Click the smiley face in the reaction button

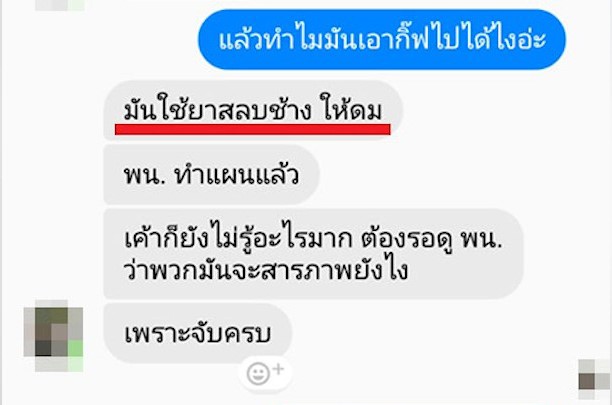[x=258, y=374]
